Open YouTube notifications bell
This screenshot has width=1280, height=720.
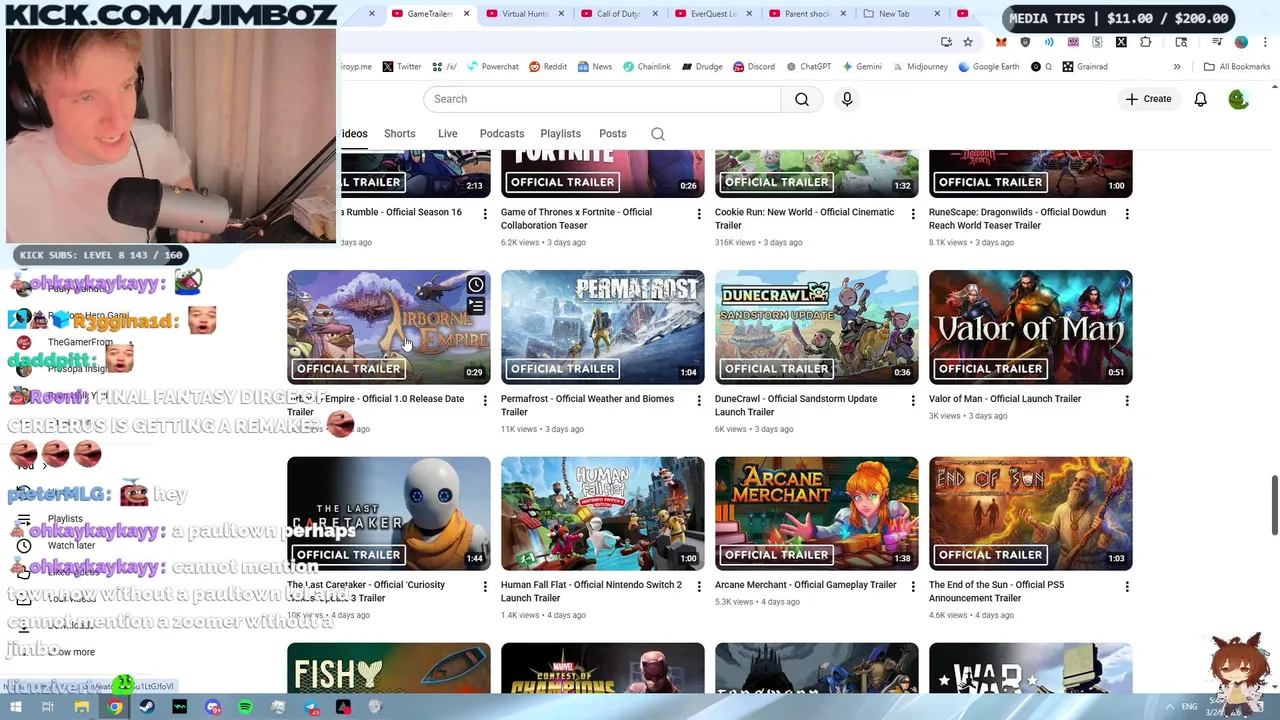1200,99
